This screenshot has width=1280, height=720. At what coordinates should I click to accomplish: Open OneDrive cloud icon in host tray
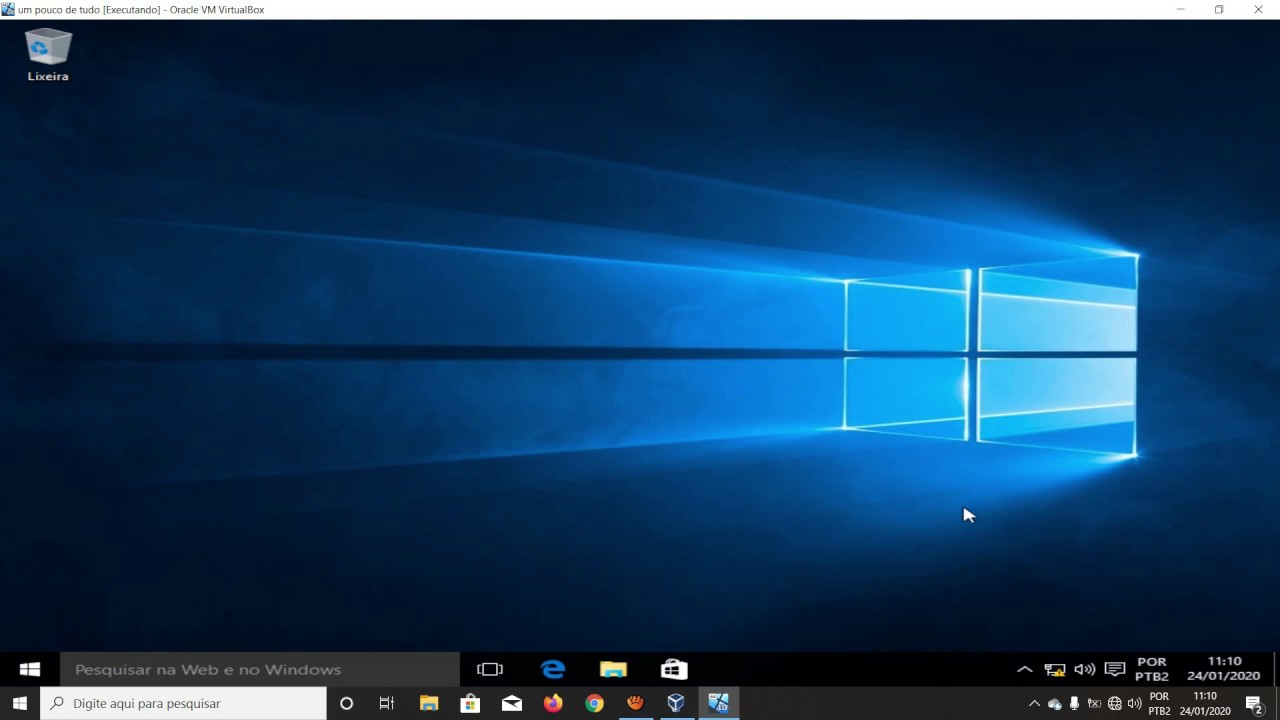click(x=1054, y=704)
